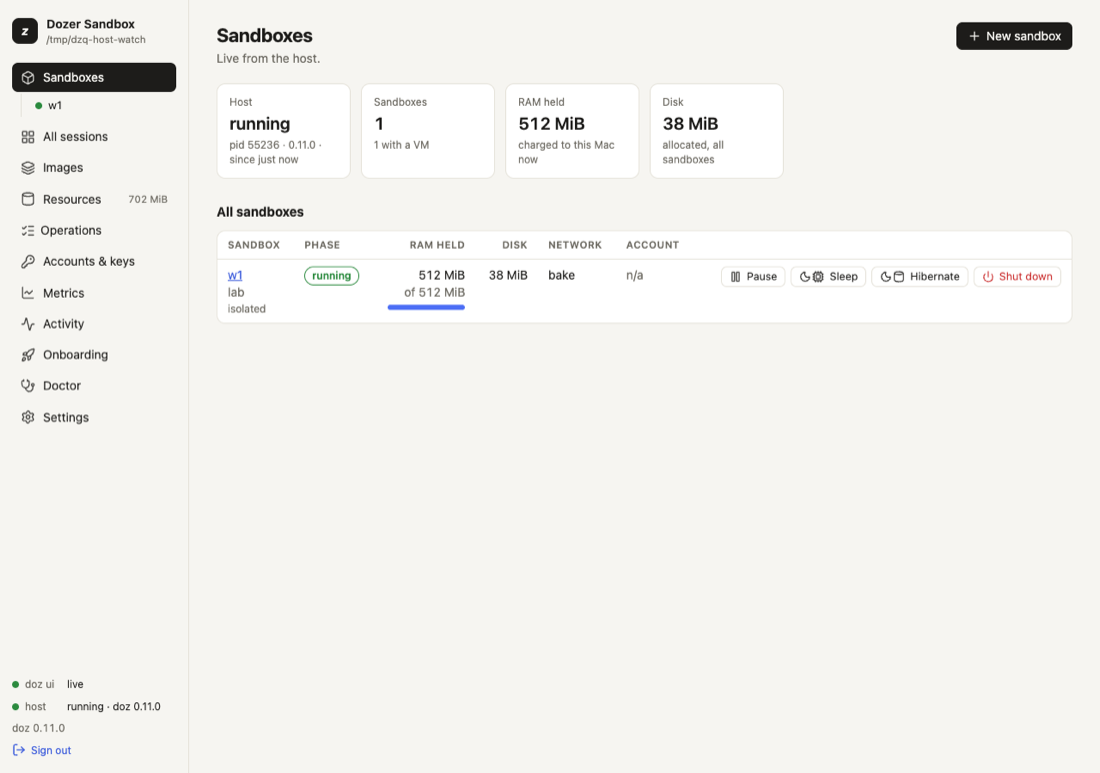Click the moon-disk icon in Hibernate button
This screenshot has height=773, width=1100.
pos(892,276)
